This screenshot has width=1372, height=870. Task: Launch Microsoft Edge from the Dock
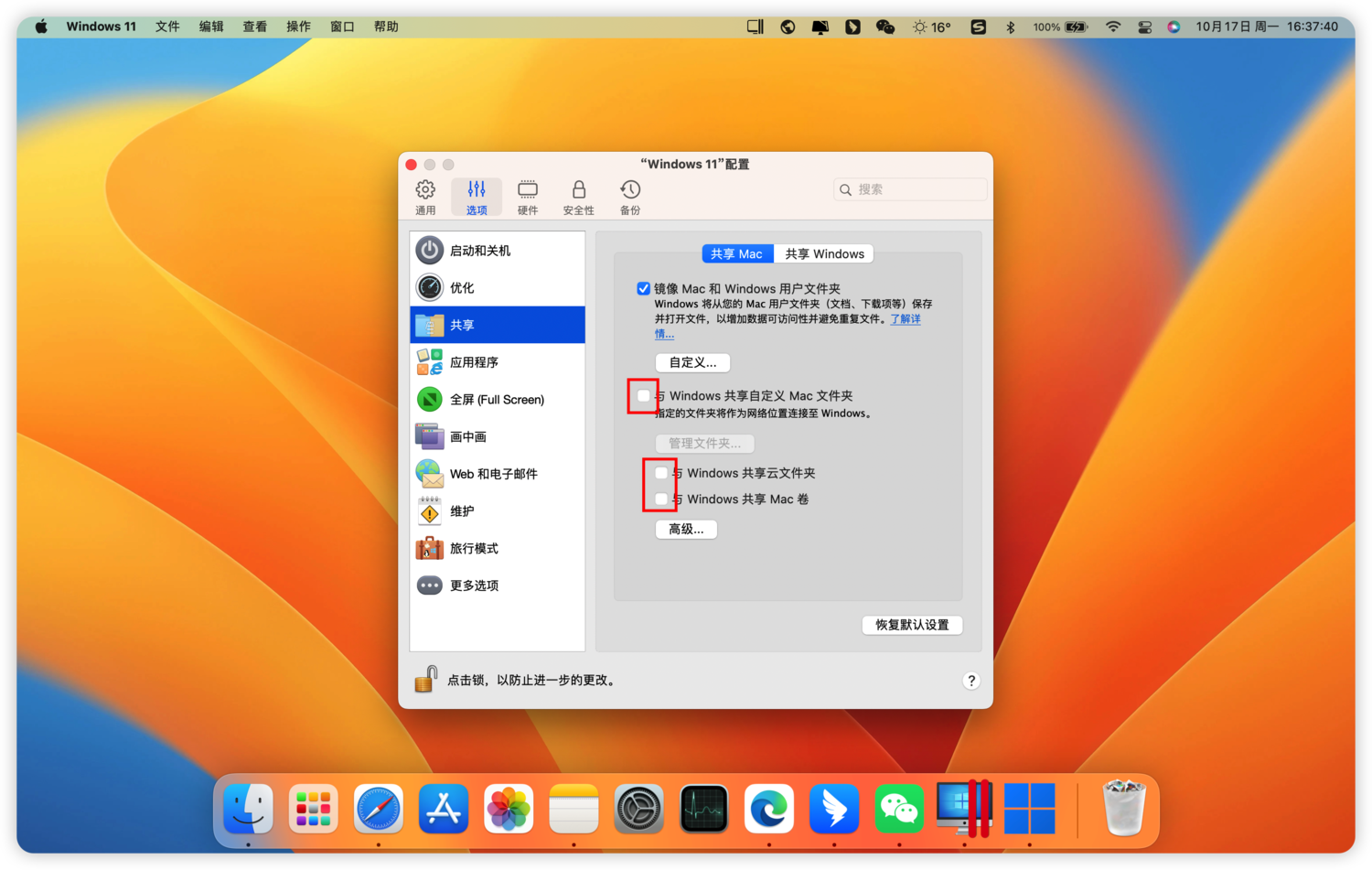769,809
